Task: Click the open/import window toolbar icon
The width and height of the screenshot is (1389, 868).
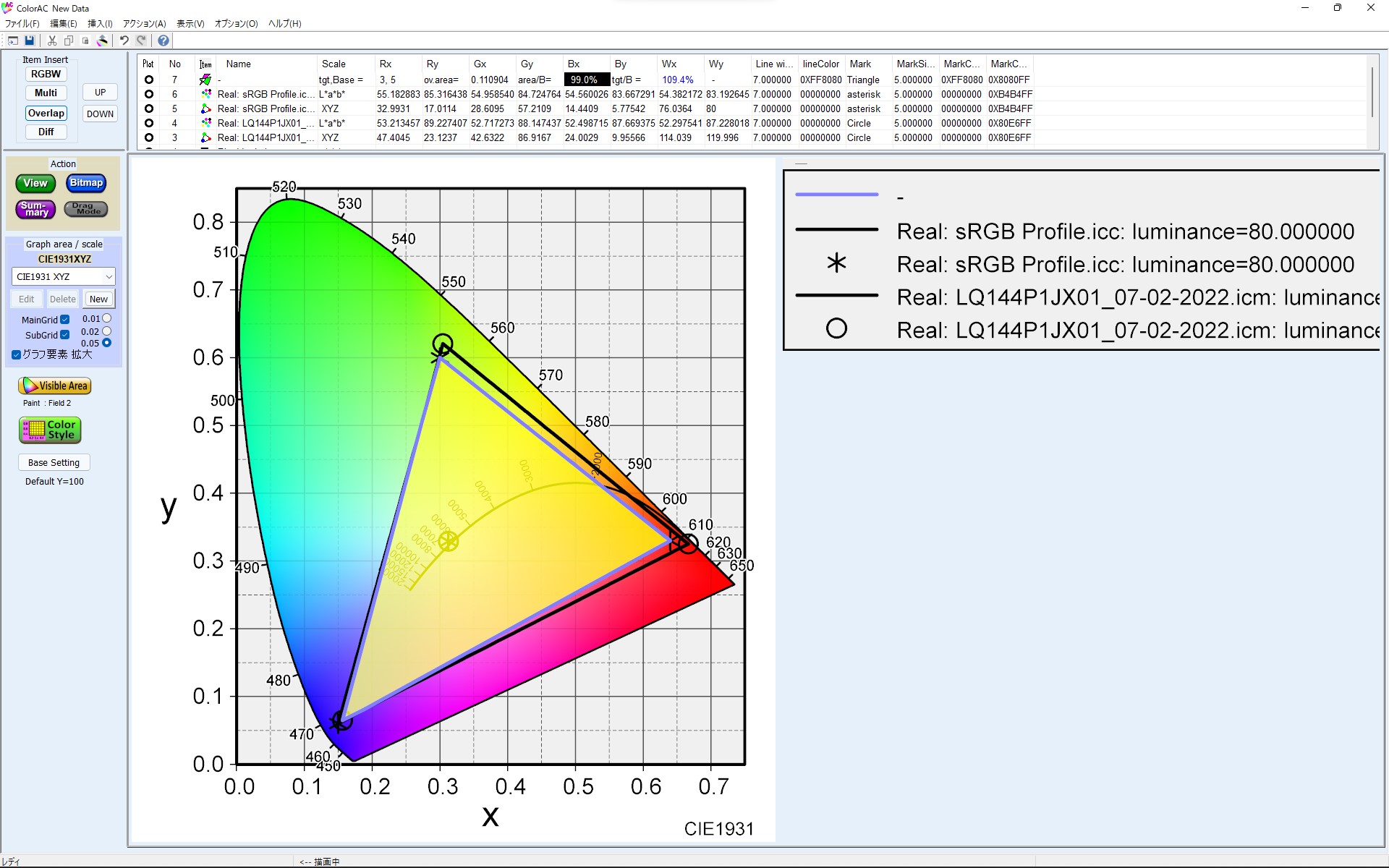Action: point(12,41)
